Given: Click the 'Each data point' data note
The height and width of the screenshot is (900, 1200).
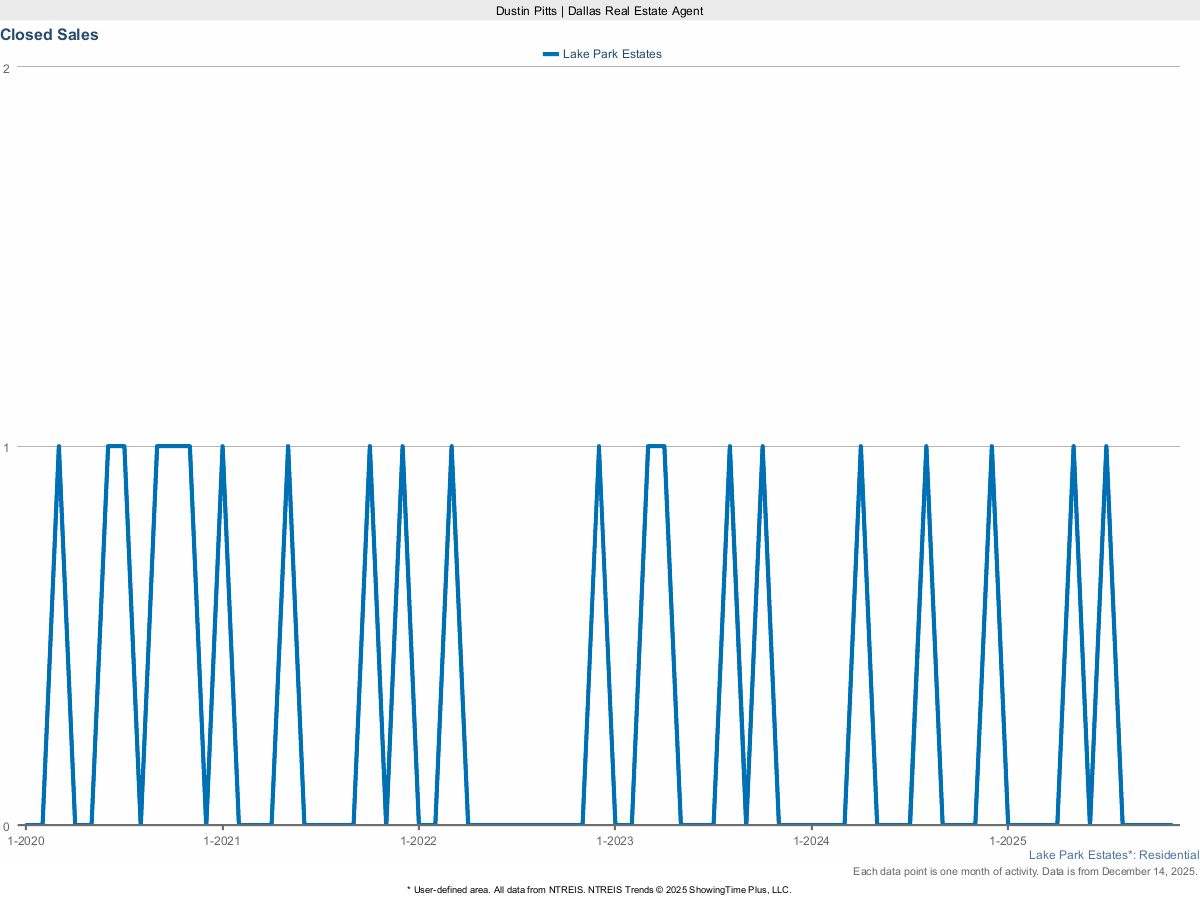Looking at the screenshot, I should click(x=1025, y=872).
